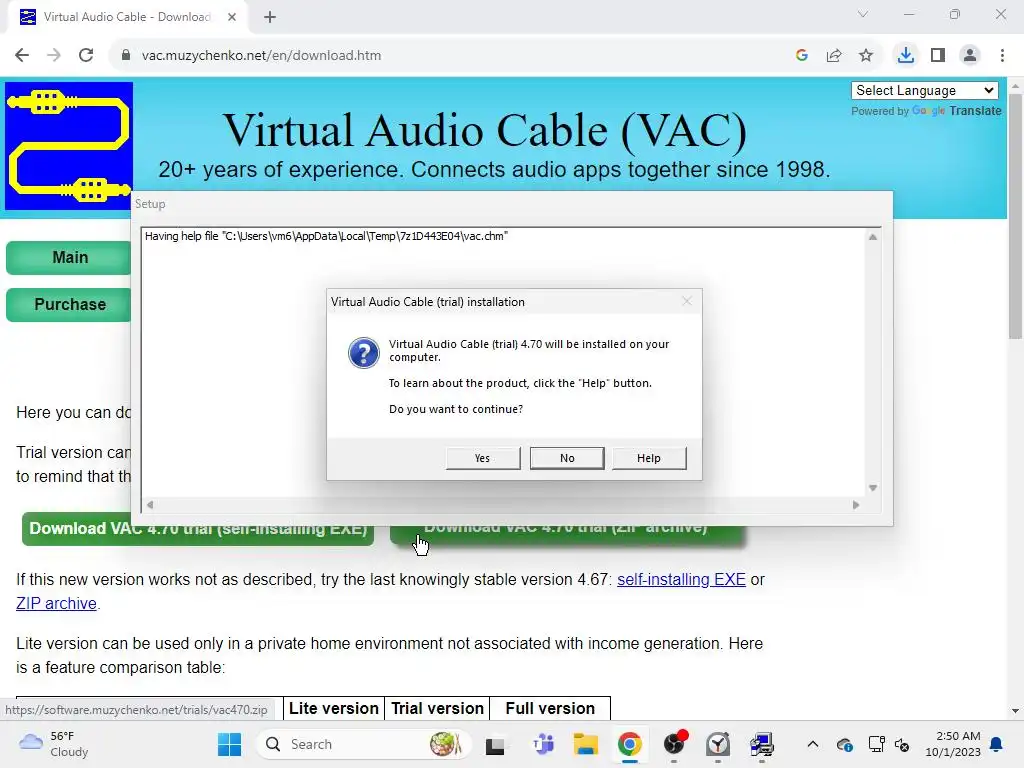Go forward in browser history

[54, 56]
